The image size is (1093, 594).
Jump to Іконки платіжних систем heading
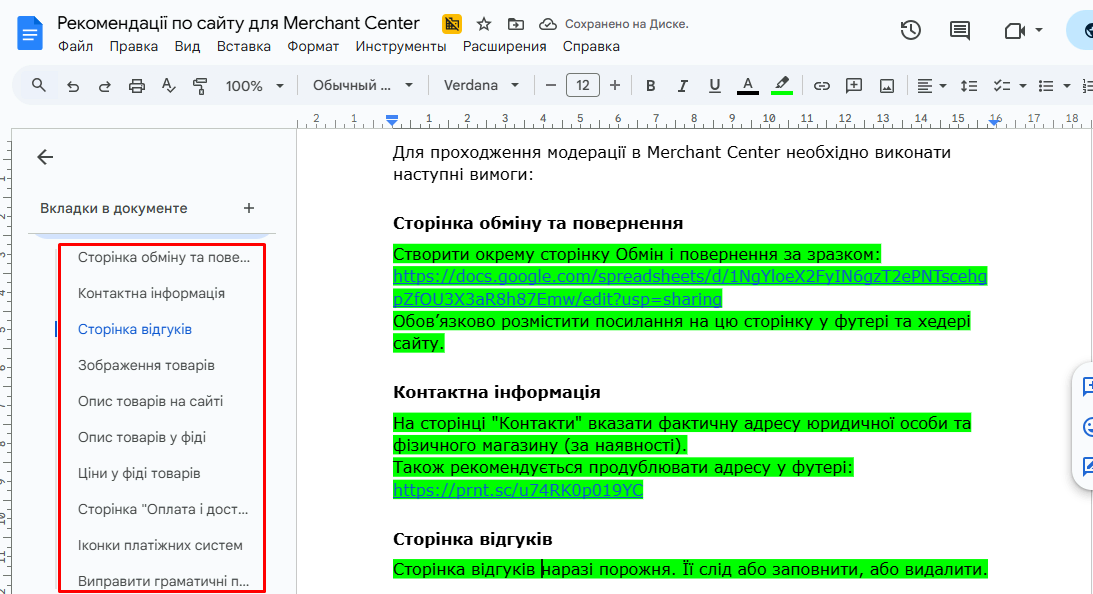click(x=160, y=545)
